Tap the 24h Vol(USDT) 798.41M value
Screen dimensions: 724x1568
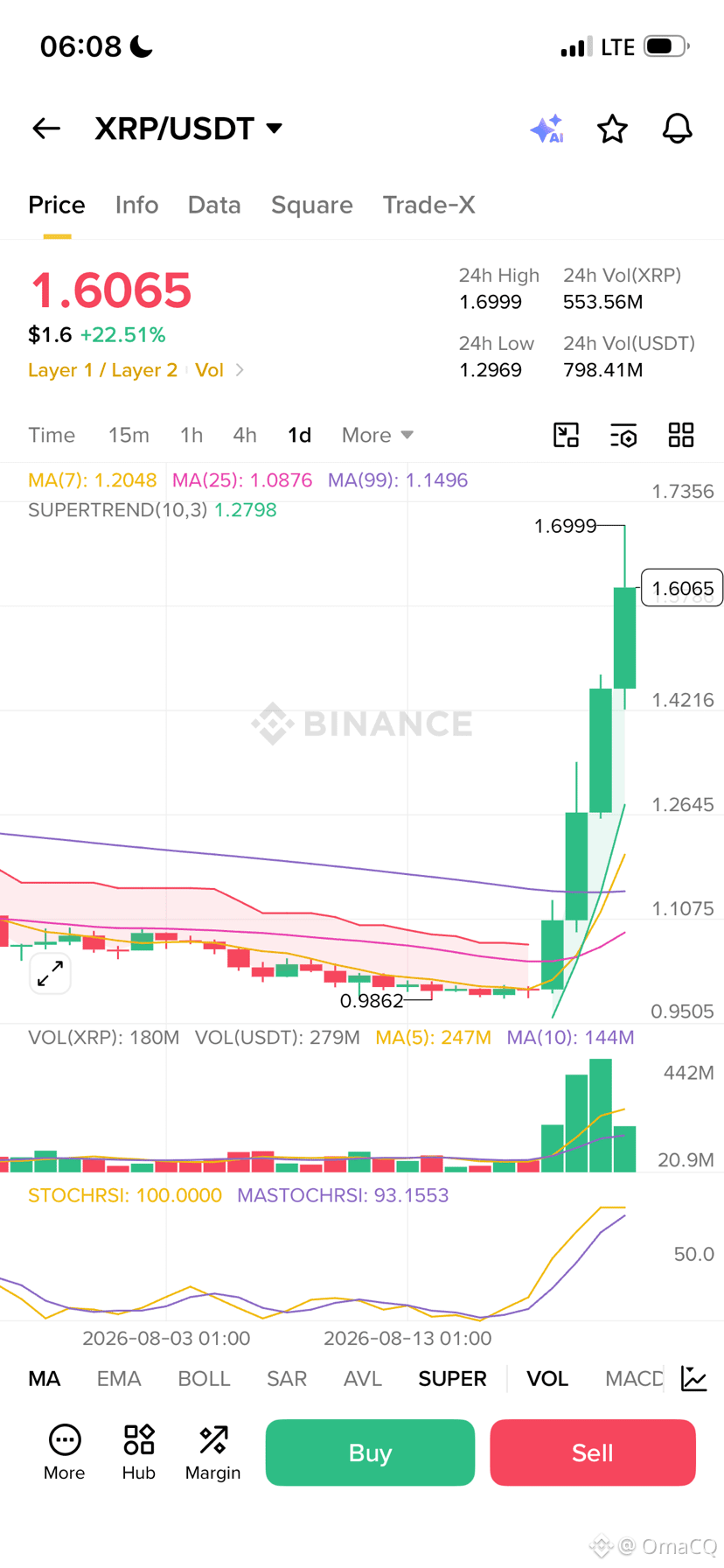[x=603, y=370]
